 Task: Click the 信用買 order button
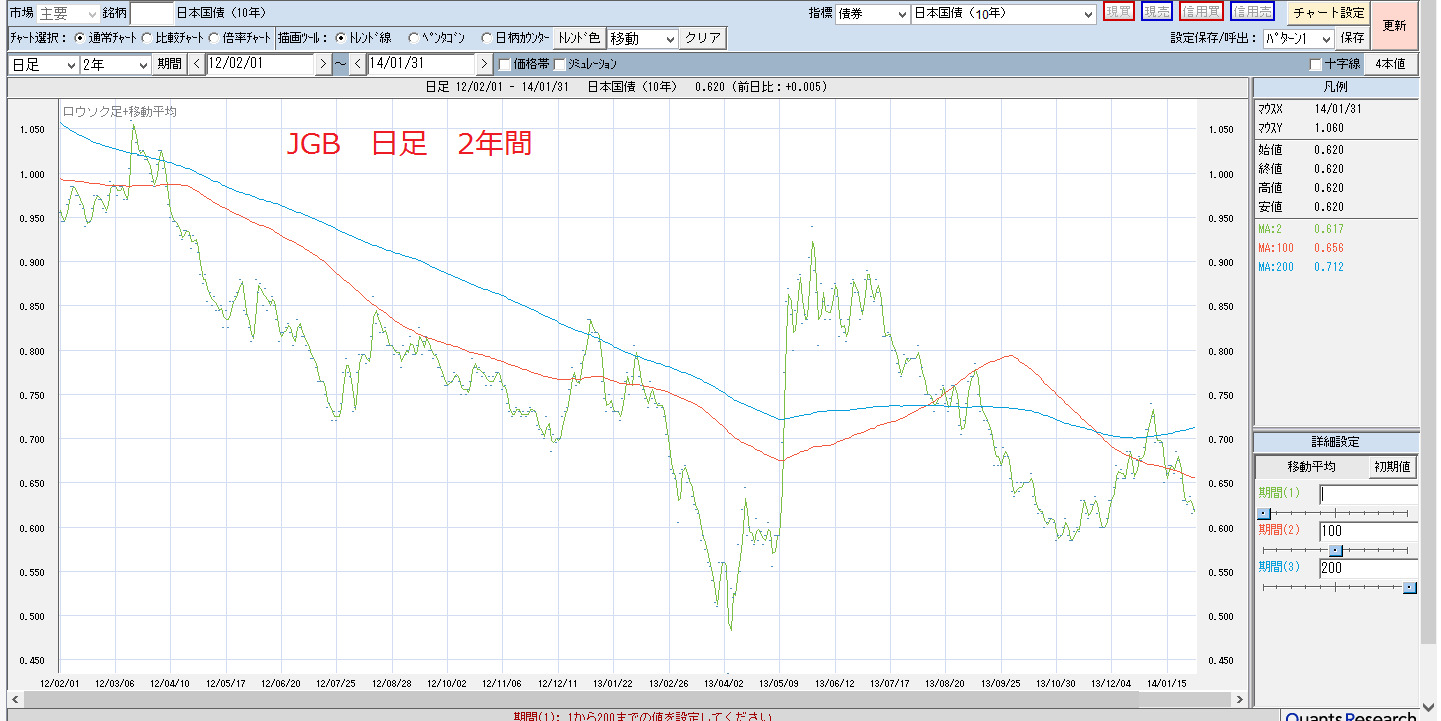click(x=1201, y=12)
